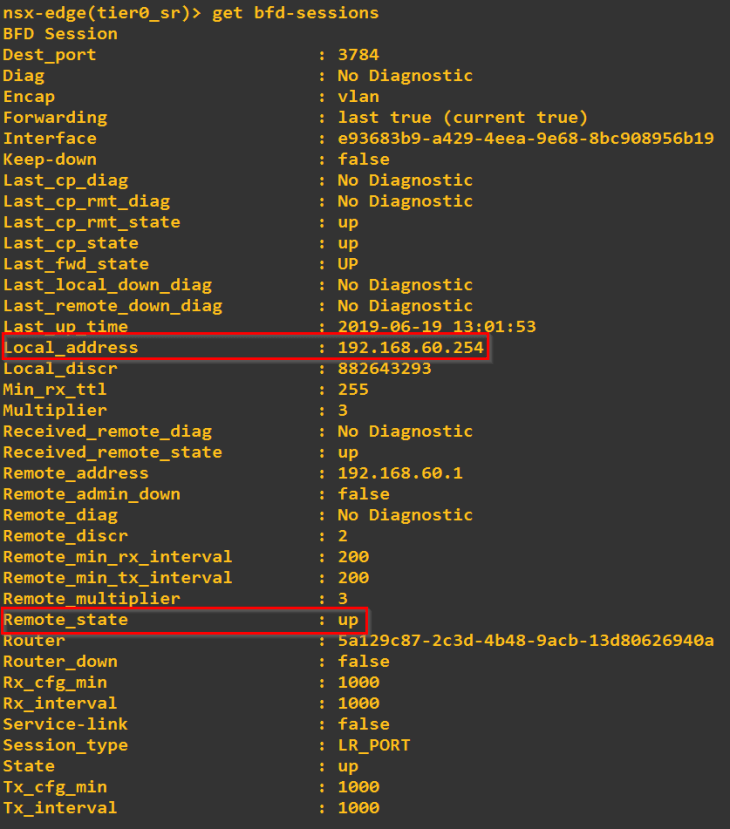Click the Session_type value LR_PORT
Screen dimensions: 730x829
pyautogui.click(x=373, y=745)
